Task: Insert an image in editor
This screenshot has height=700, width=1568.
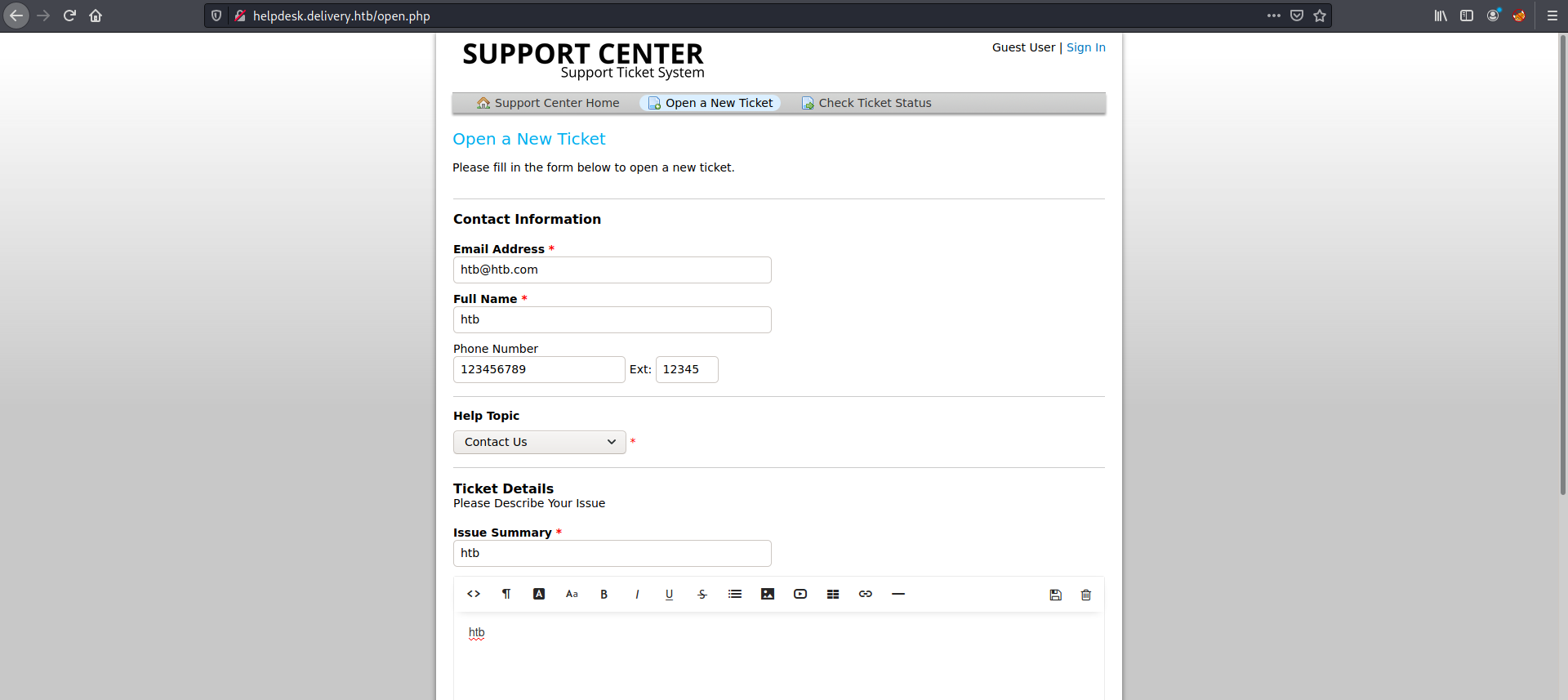Action: click(x=768, y=594)
